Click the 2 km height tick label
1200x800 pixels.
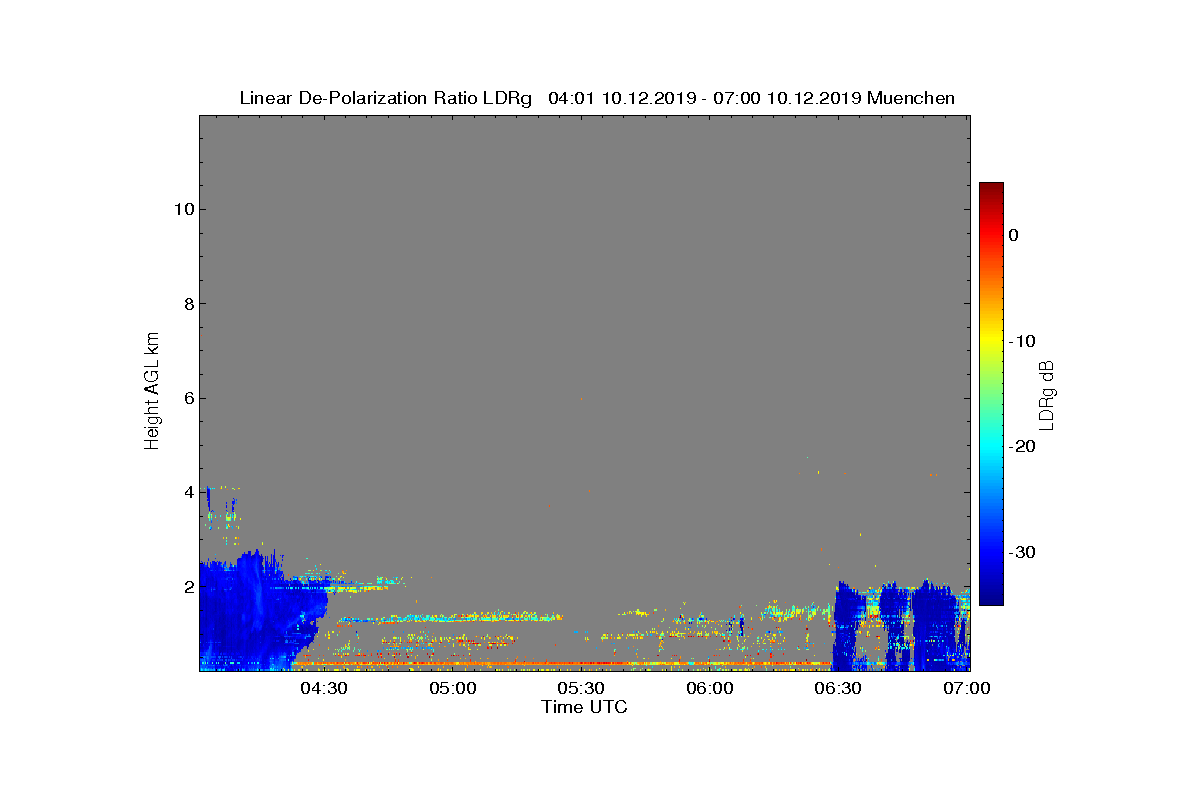pos(187,587)
